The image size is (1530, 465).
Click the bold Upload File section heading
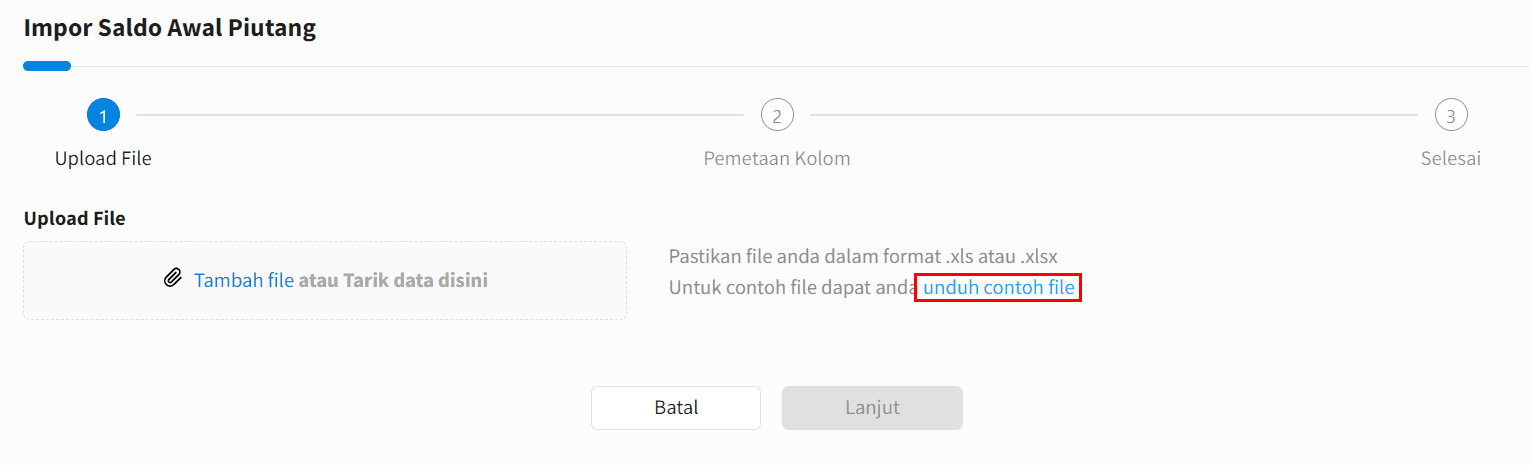click(75, 218)
